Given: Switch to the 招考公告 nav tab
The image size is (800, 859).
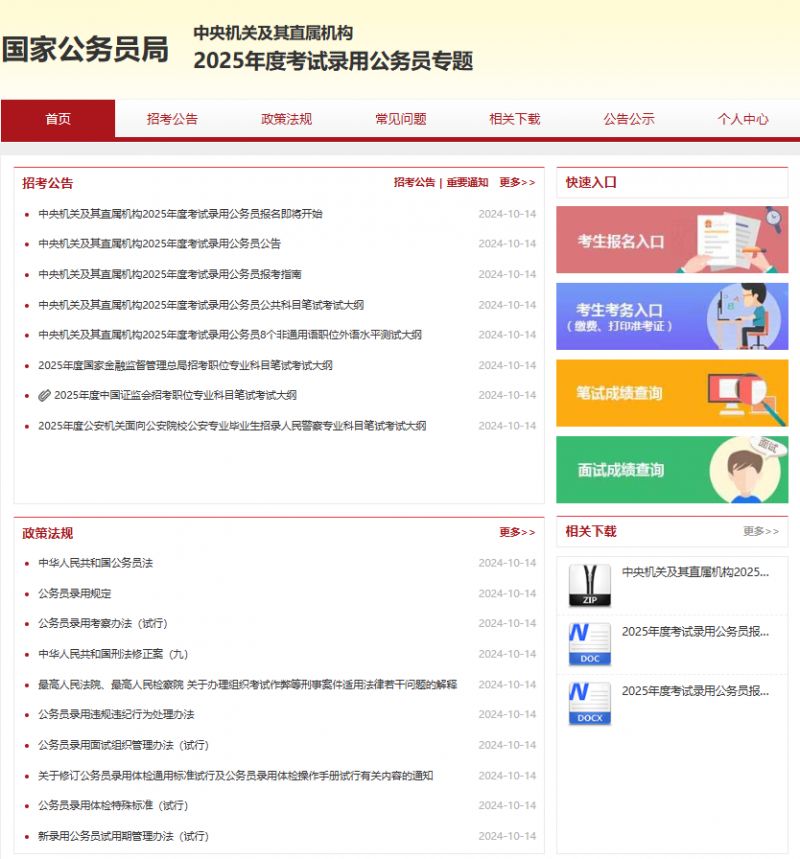Looking at the screenshot, I should (x=172, y=119).
